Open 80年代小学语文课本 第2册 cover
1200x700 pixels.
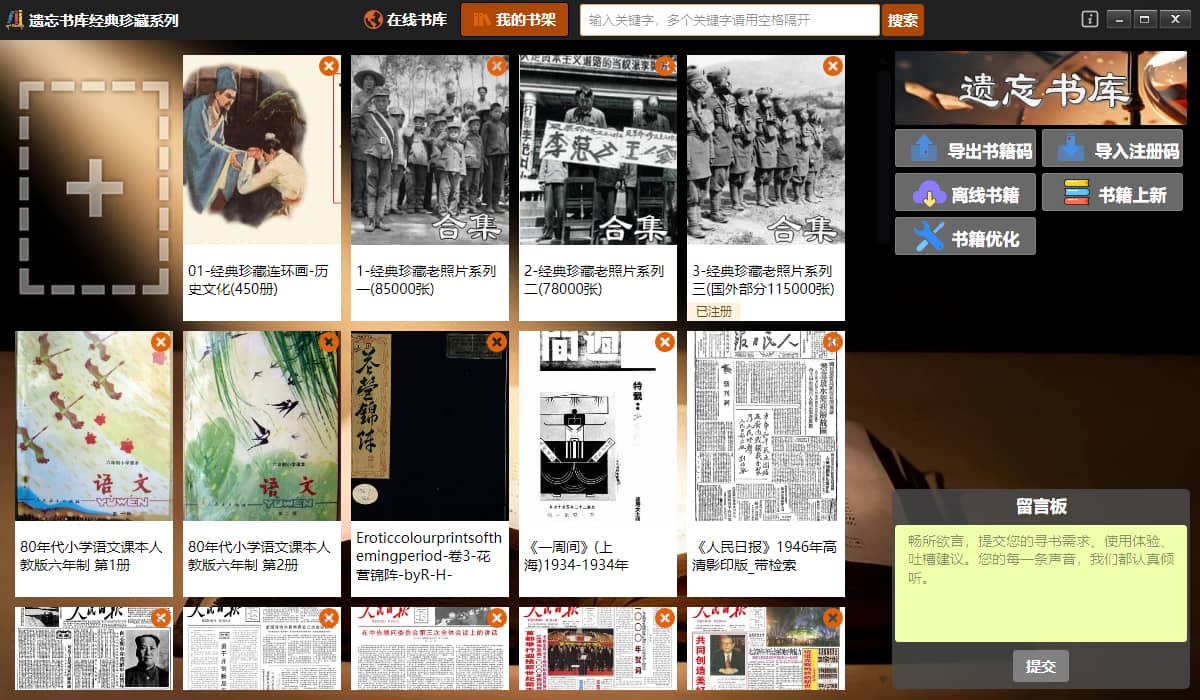(262, 425)
